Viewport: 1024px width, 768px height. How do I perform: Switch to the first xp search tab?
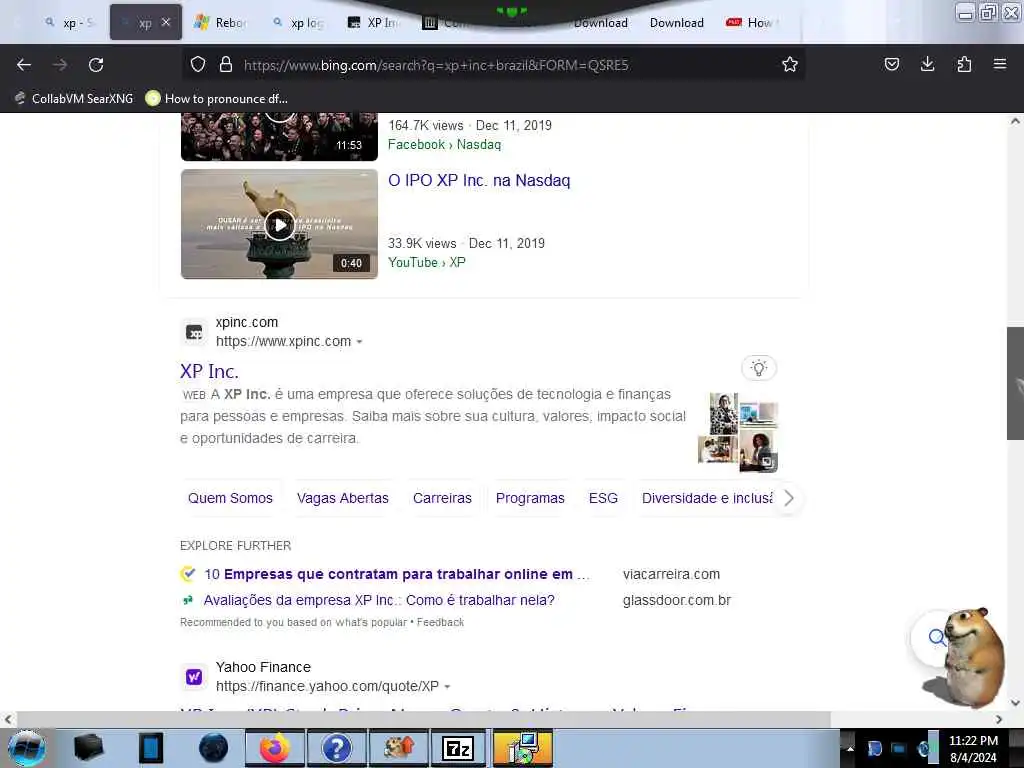pyautogui.click(x=69, y=23)
